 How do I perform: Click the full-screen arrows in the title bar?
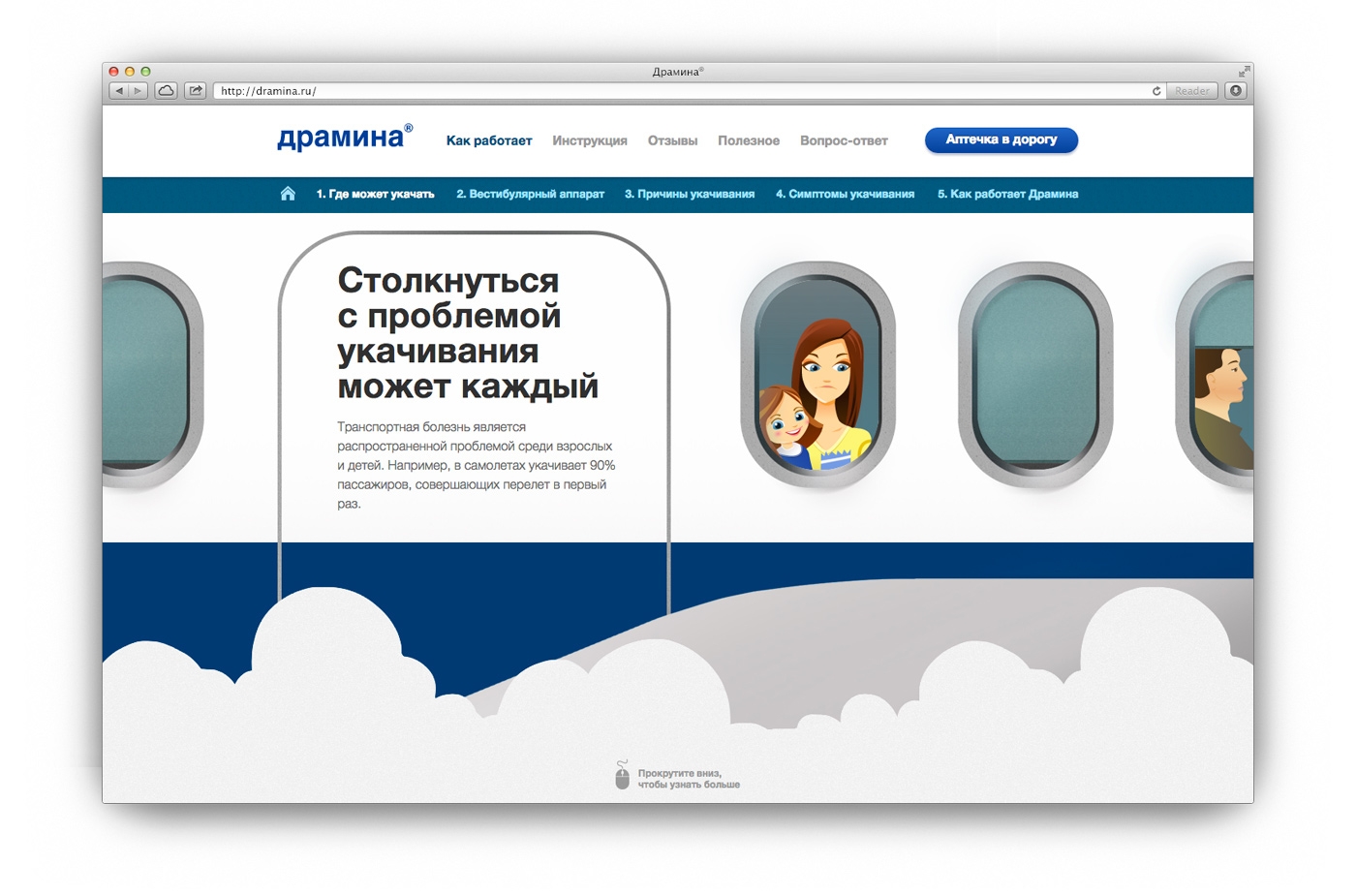tap(1244, 72)
